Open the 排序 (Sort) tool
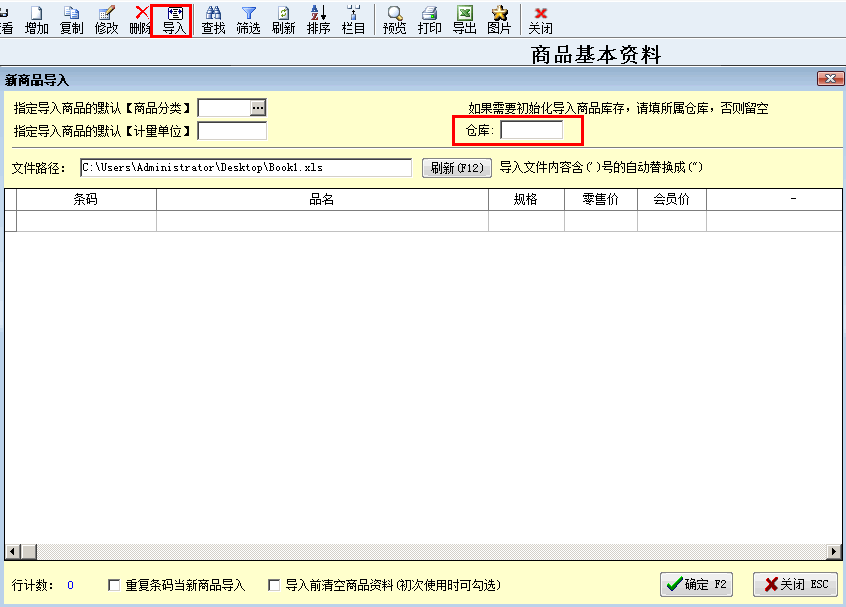 [x=318, y=21]
